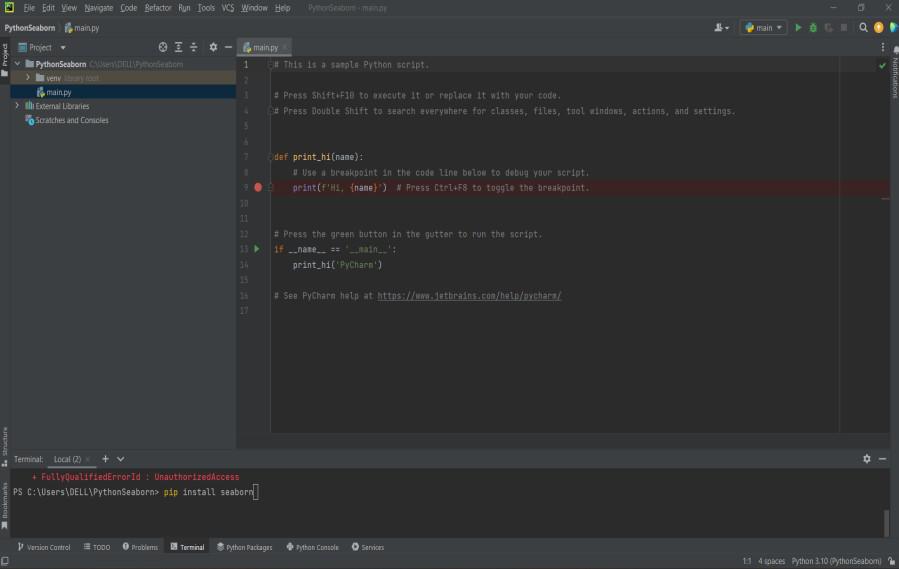Open Project panel gear options
This screenshot has height=569, width=899.
[x=213, y=47]
